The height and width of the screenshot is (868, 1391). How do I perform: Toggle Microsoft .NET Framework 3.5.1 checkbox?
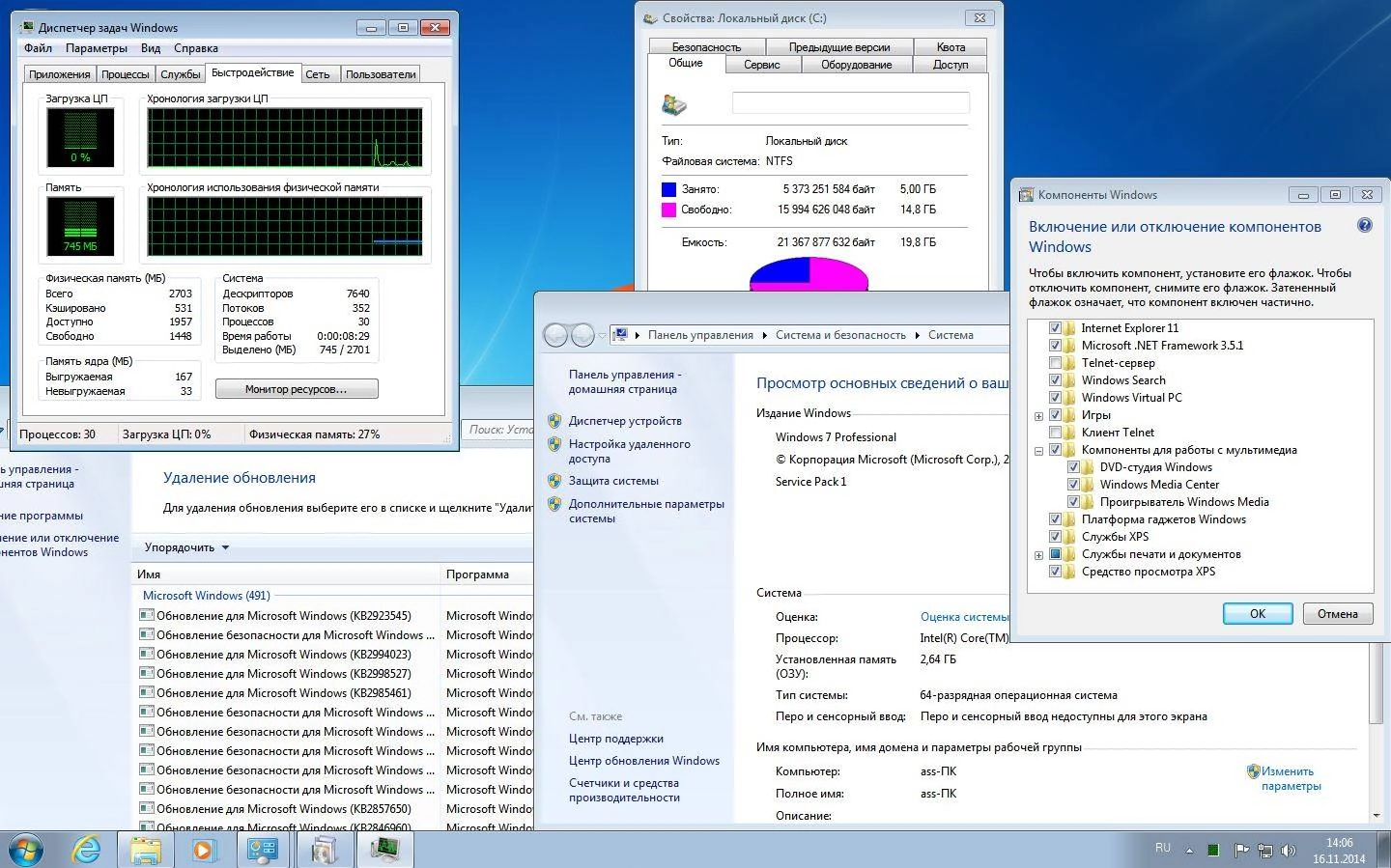pos(1055,346)
